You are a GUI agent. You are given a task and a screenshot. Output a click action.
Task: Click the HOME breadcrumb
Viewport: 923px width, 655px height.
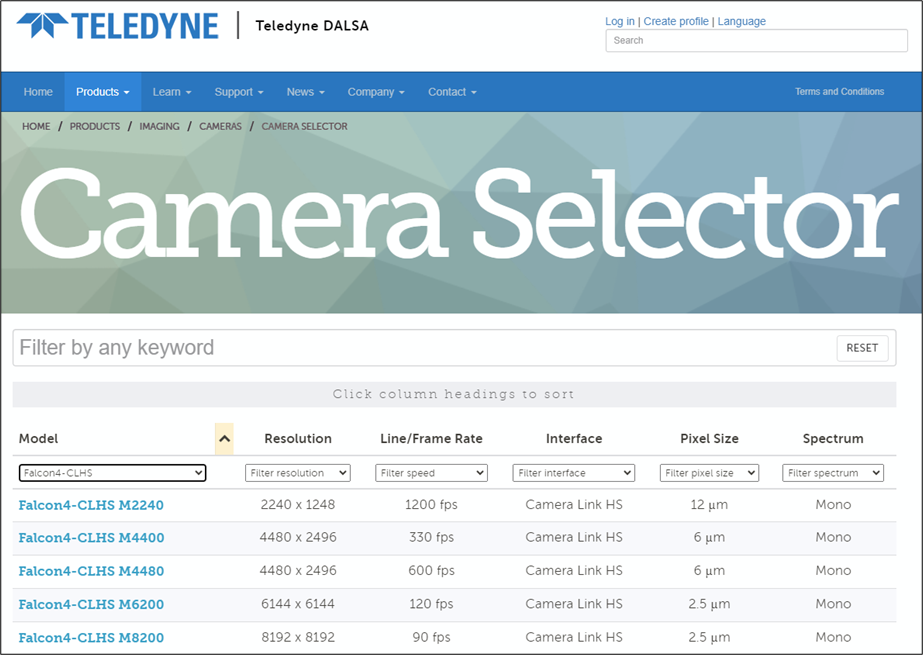point(36,127)
